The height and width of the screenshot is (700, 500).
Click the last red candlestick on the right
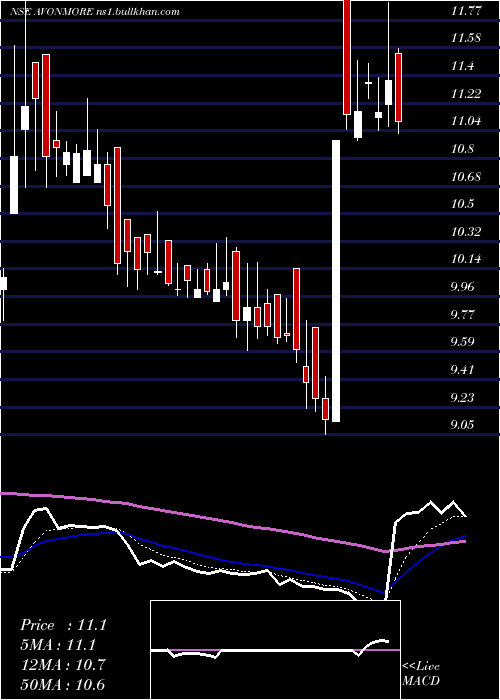398,88
